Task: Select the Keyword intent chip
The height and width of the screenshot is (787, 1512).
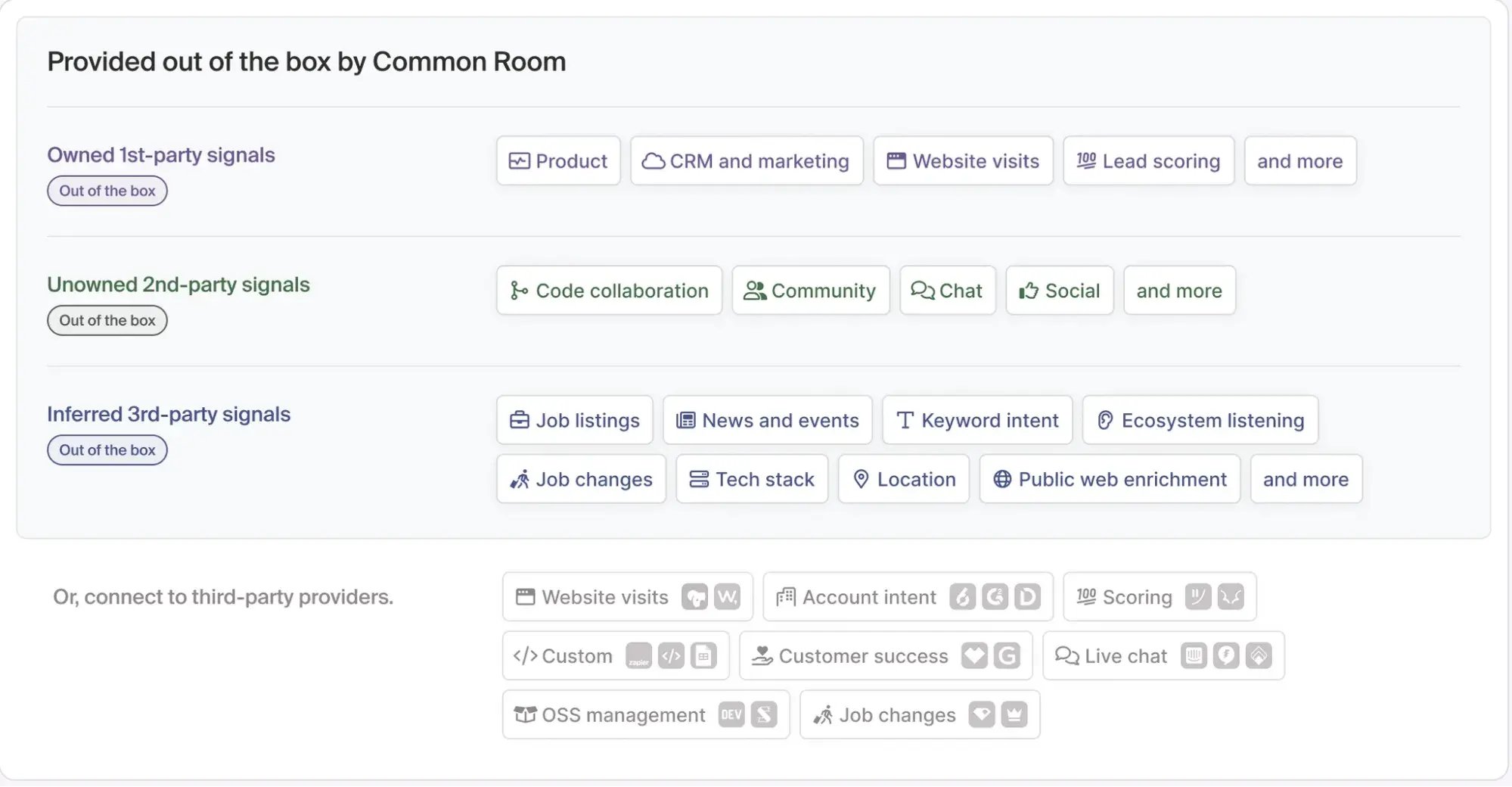Action: (976, 421)
